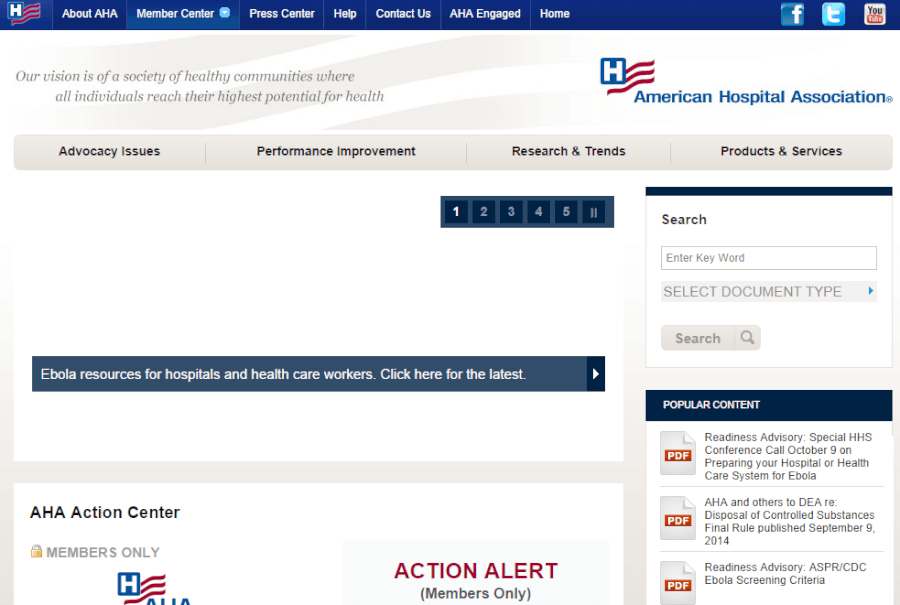The width and height of the screenshot is (900, 605).
Task: Open PDF icon for Disposal of Controlled Substances
Action: click(x=678, y=518)
